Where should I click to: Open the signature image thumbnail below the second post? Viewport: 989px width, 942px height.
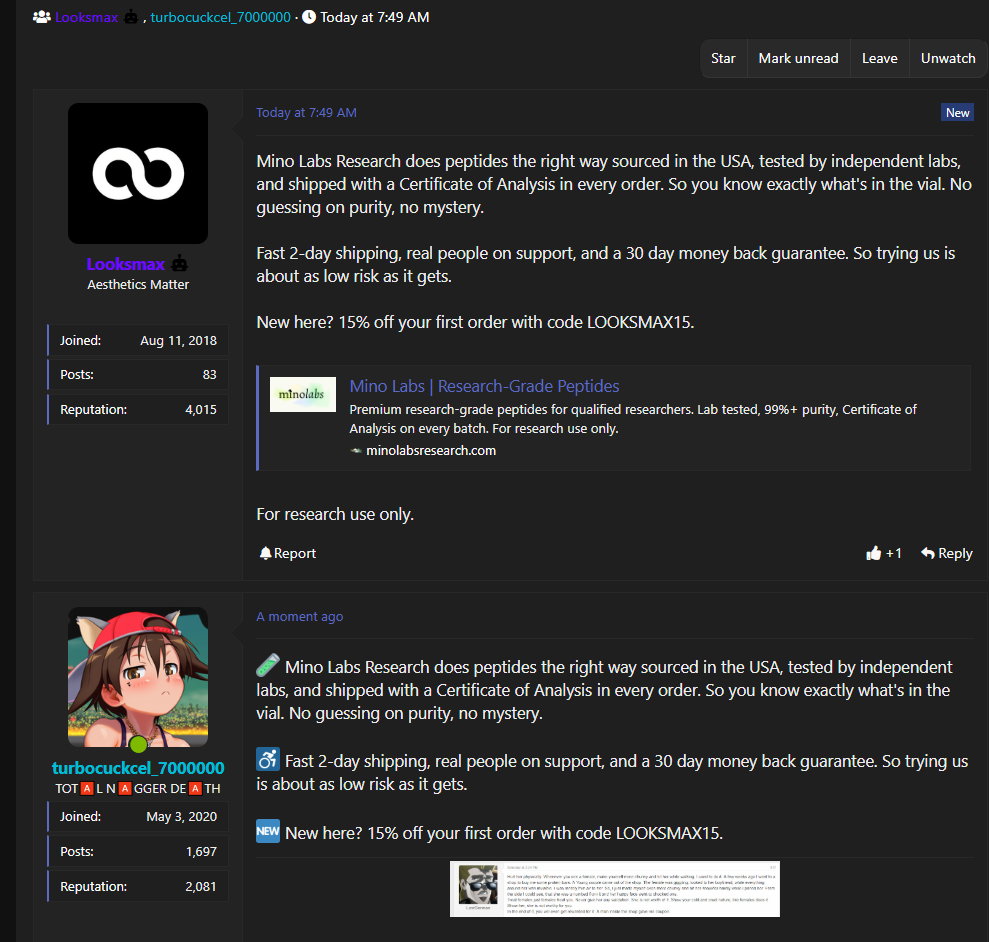click(x=614, y=888)
